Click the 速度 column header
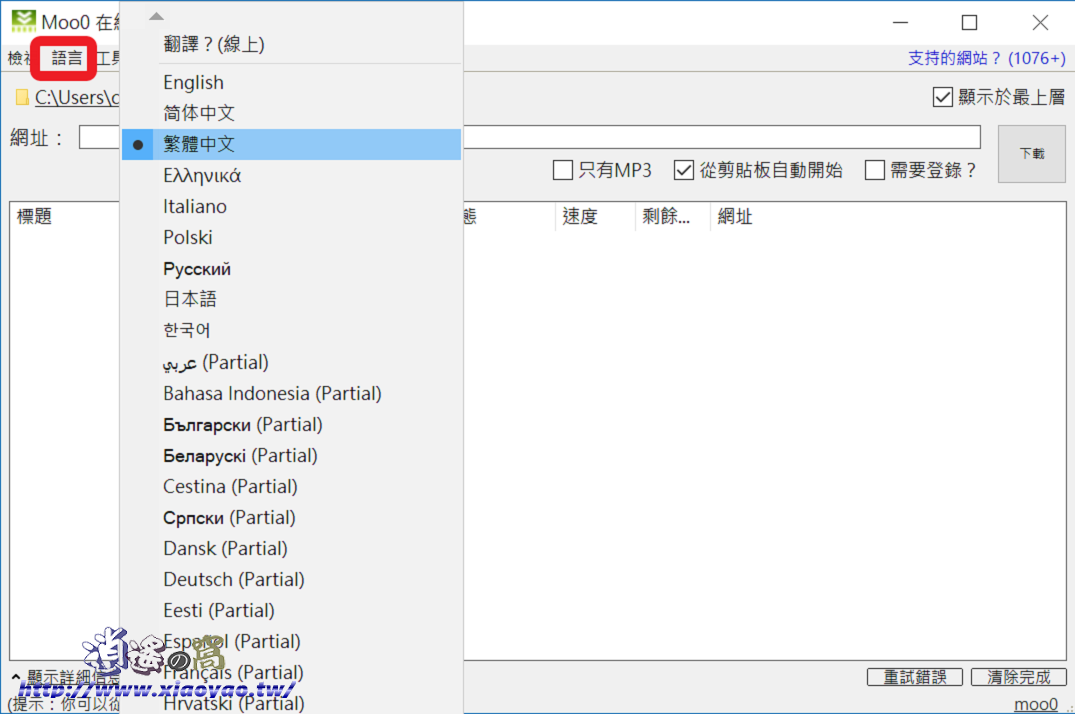 click(x=595, y=217)
